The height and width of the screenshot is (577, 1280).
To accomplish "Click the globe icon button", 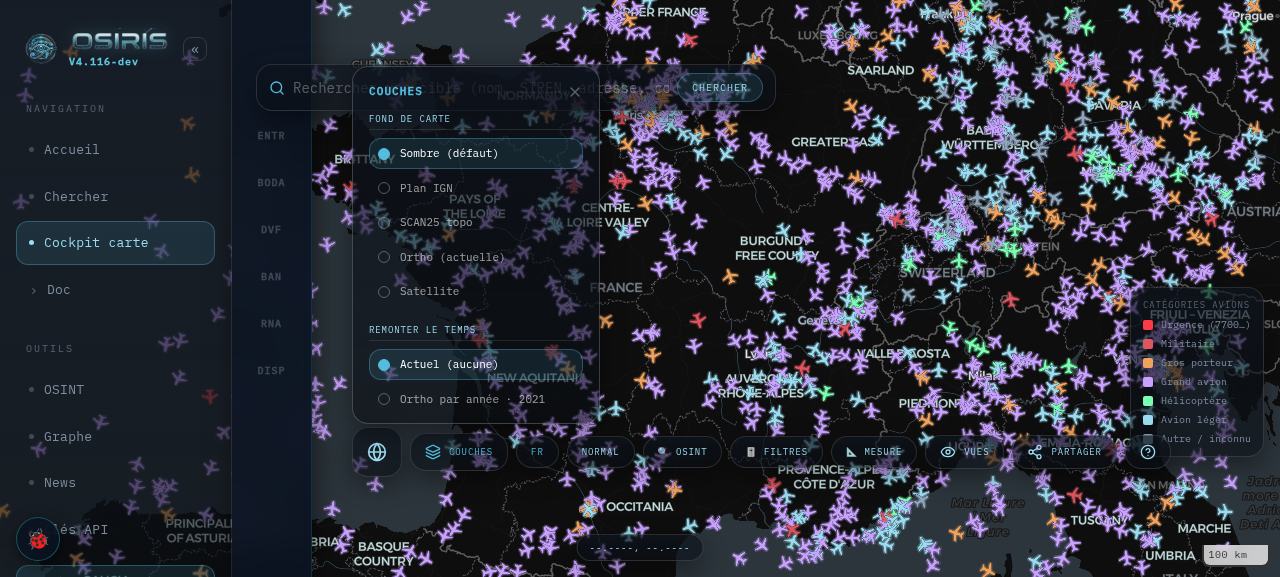I will [x=377, y=452].
